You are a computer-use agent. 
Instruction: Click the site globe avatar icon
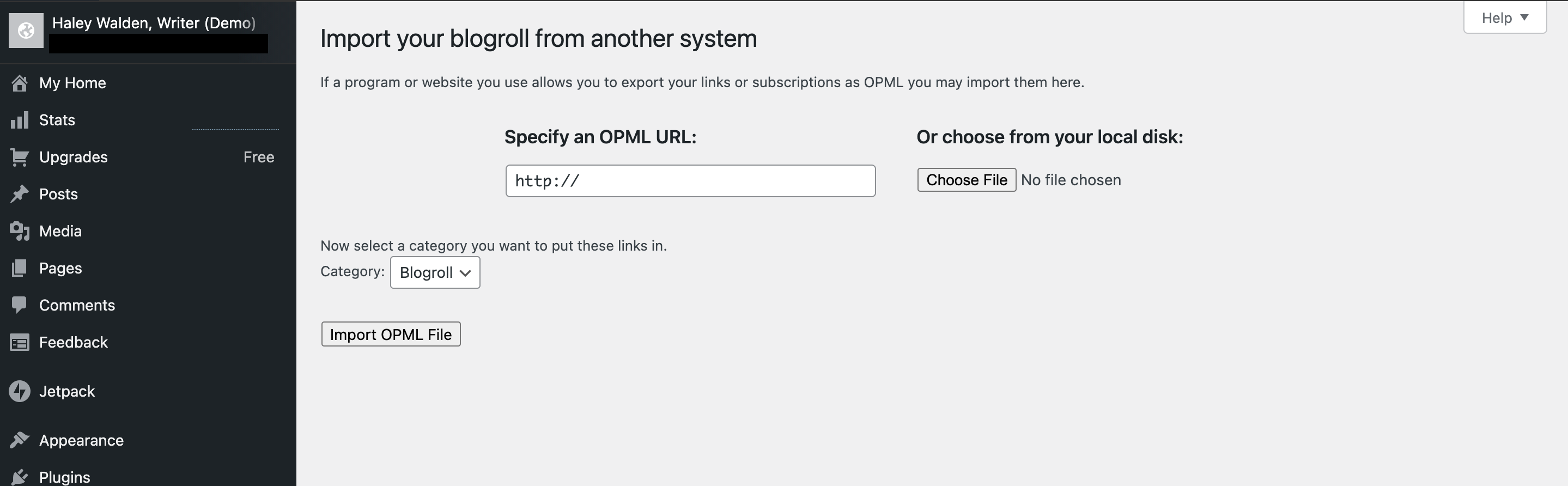coord(26,31)
